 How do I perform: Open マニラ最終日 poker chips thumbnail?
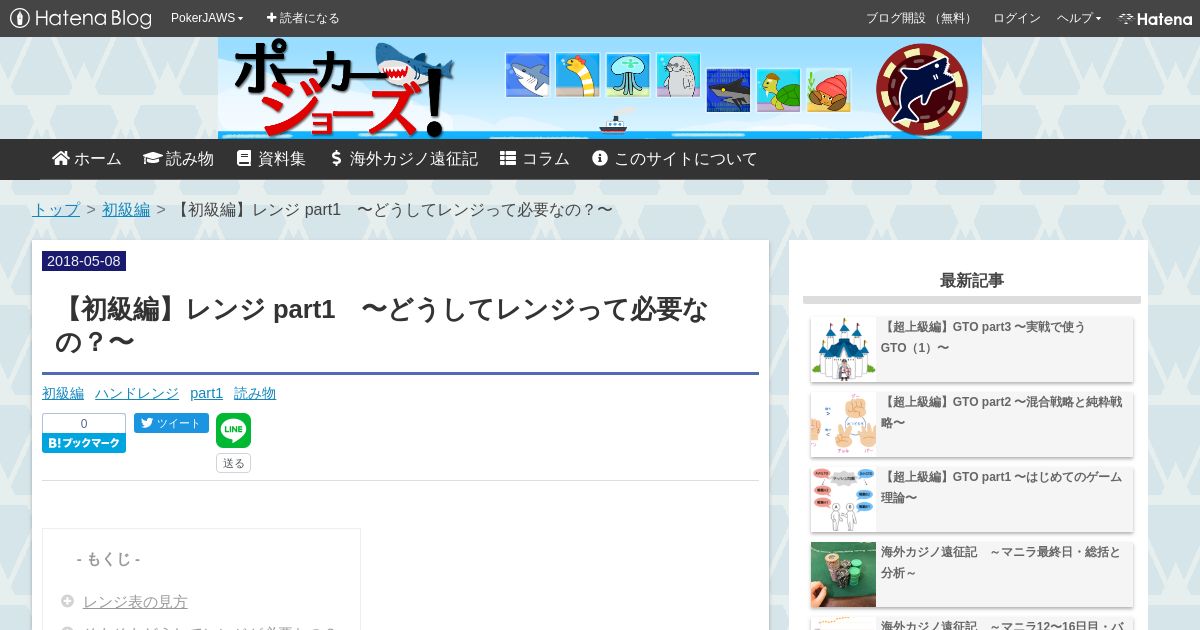pos(843,574)
